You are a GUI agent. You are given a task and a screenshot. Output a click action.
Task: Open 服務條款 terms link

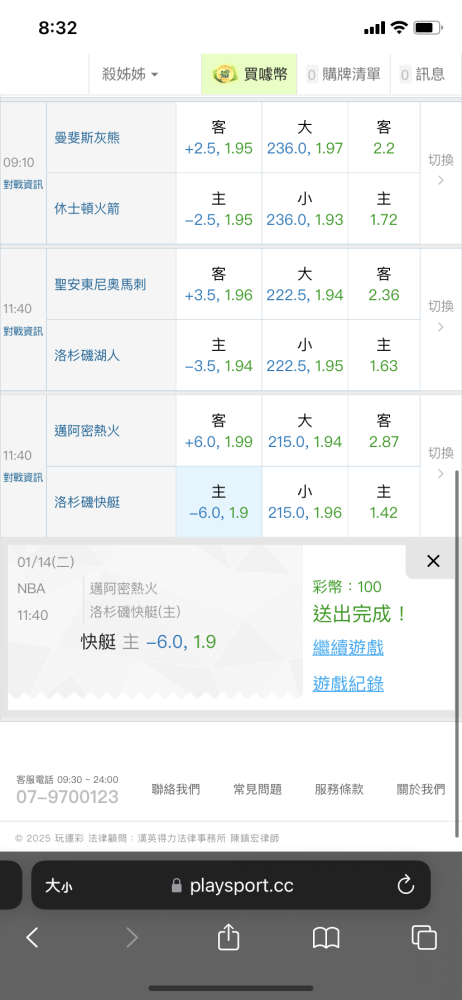point(339,790)
